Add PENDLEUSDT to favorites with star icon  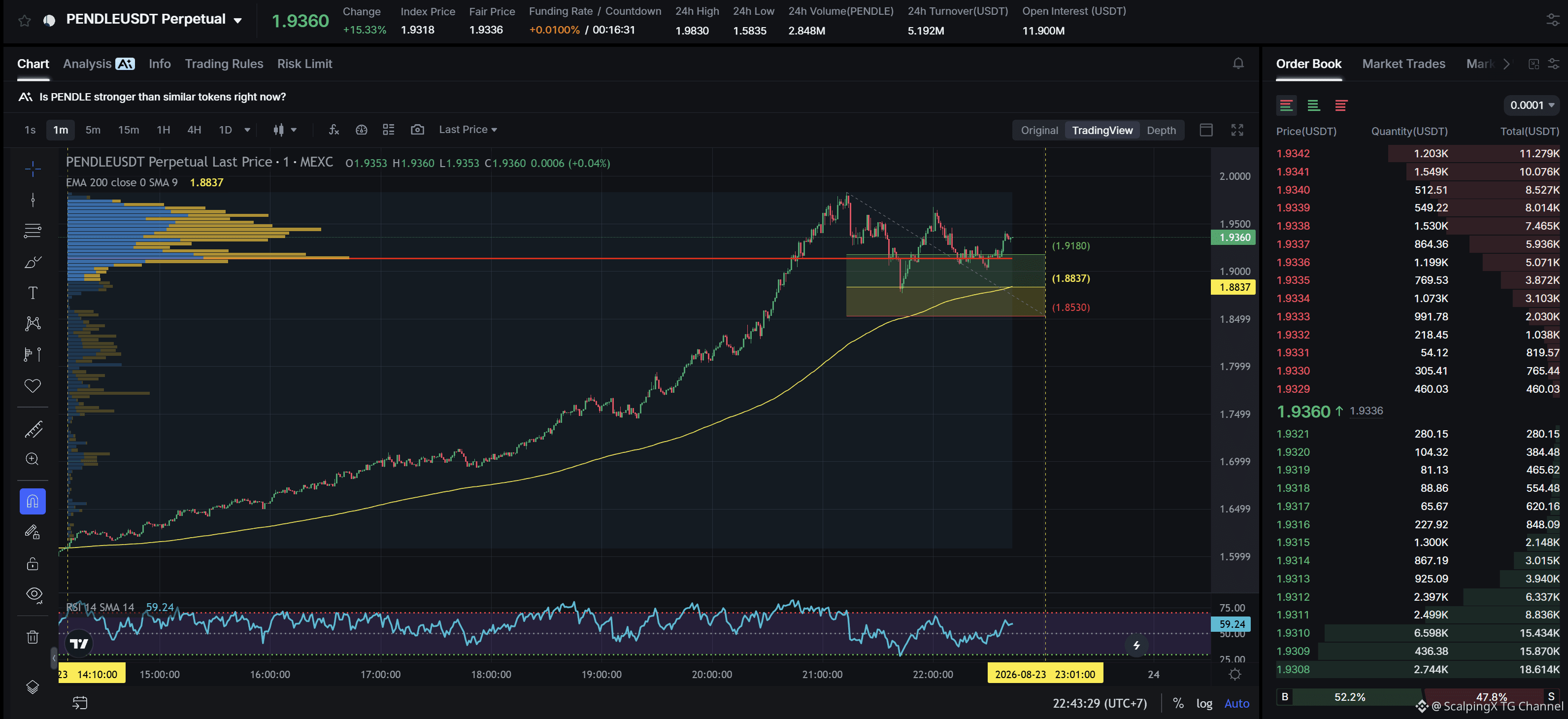[x=24, y=21]
